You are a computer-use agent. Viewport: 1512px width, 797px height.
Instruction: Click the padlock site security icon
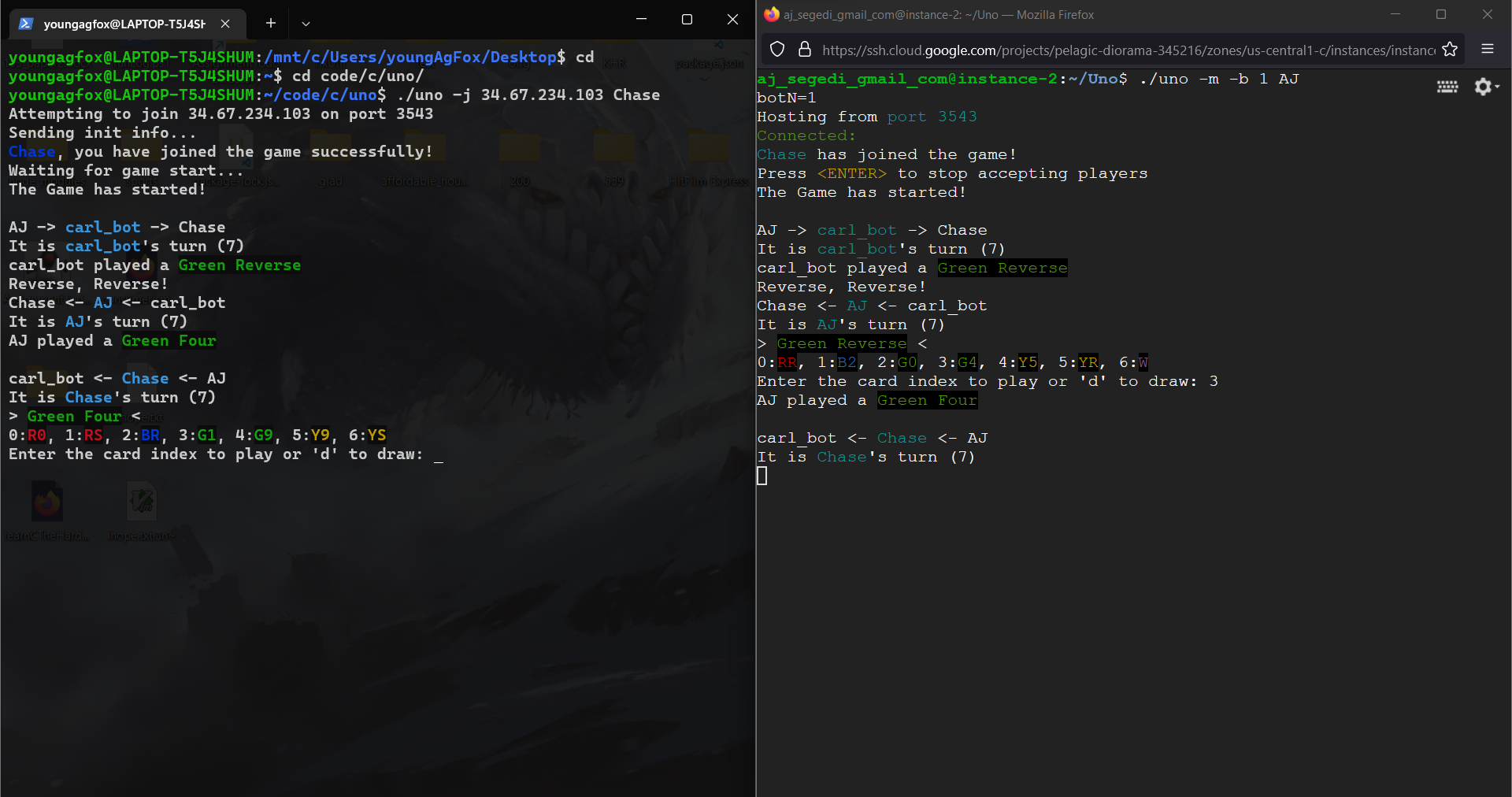coord(805,50)
